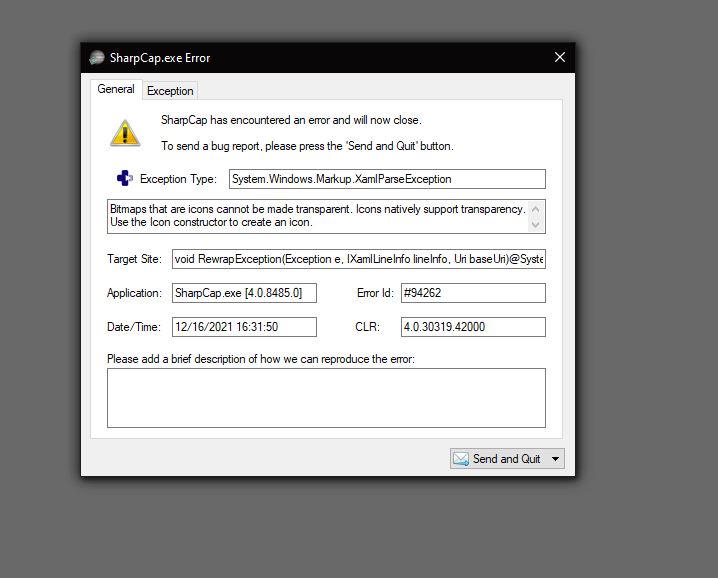Screen dimensions: 718x578
Task: Focus the reproduce-error description text area
Action: (326, 398)
